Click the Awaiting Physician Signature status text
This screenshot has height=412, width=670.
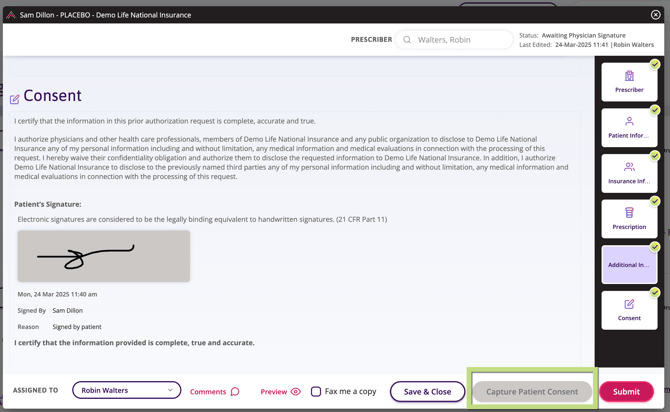pyautogui.click(x=584, y=35)
